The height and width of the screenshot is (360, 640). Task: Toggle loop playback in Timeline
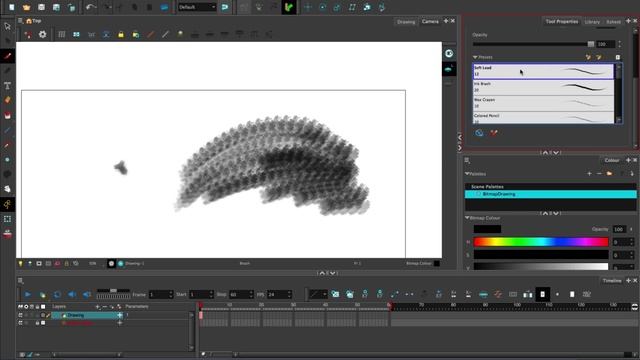pyautogui.click(x=58, y=294)
